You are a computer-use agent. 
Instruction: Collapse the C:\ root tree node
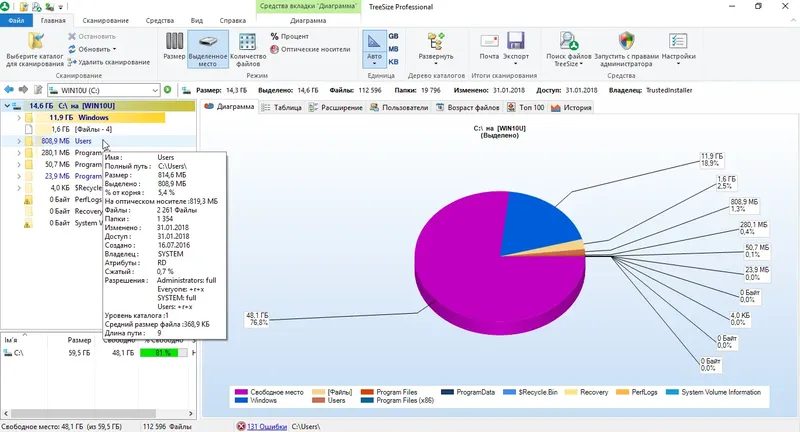7,106
